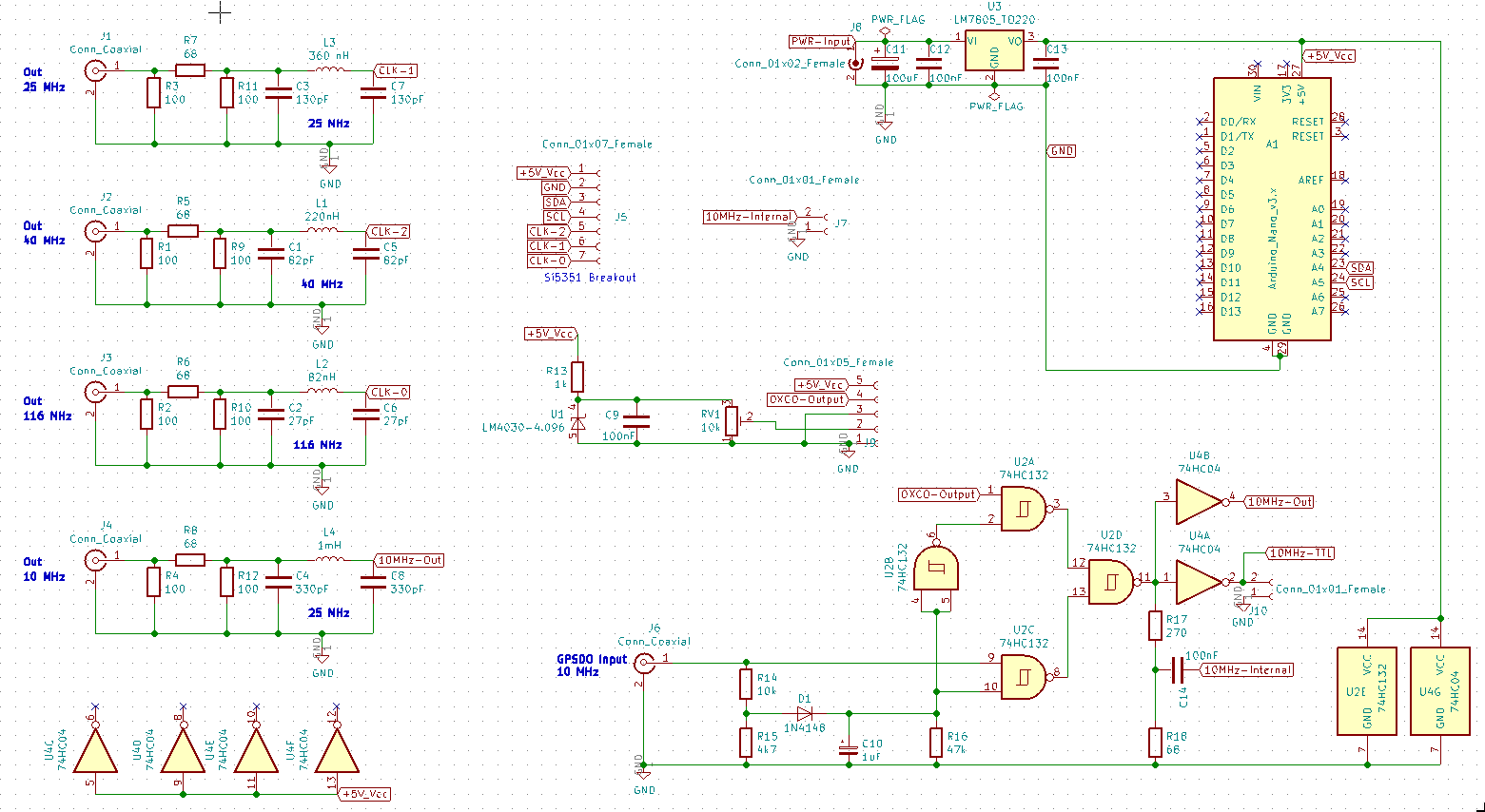Click the "Si5351 Breakout" text

[x=590, y=278]
